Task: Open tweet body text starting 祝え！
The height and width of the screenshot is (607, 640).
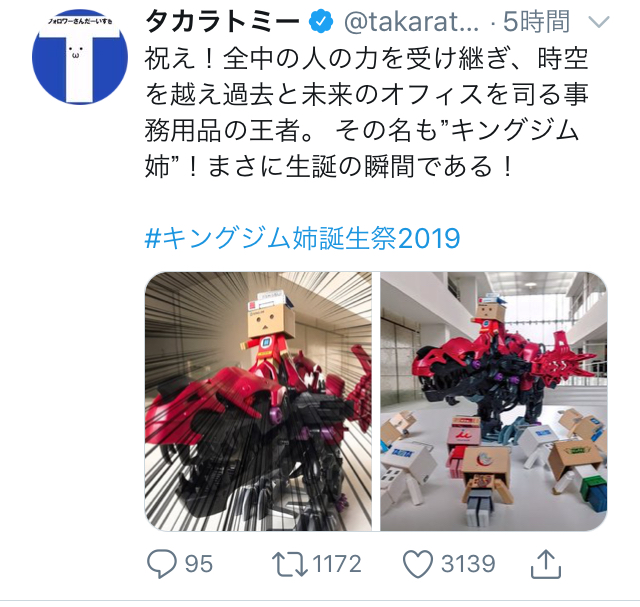Action: pos(367,113)
